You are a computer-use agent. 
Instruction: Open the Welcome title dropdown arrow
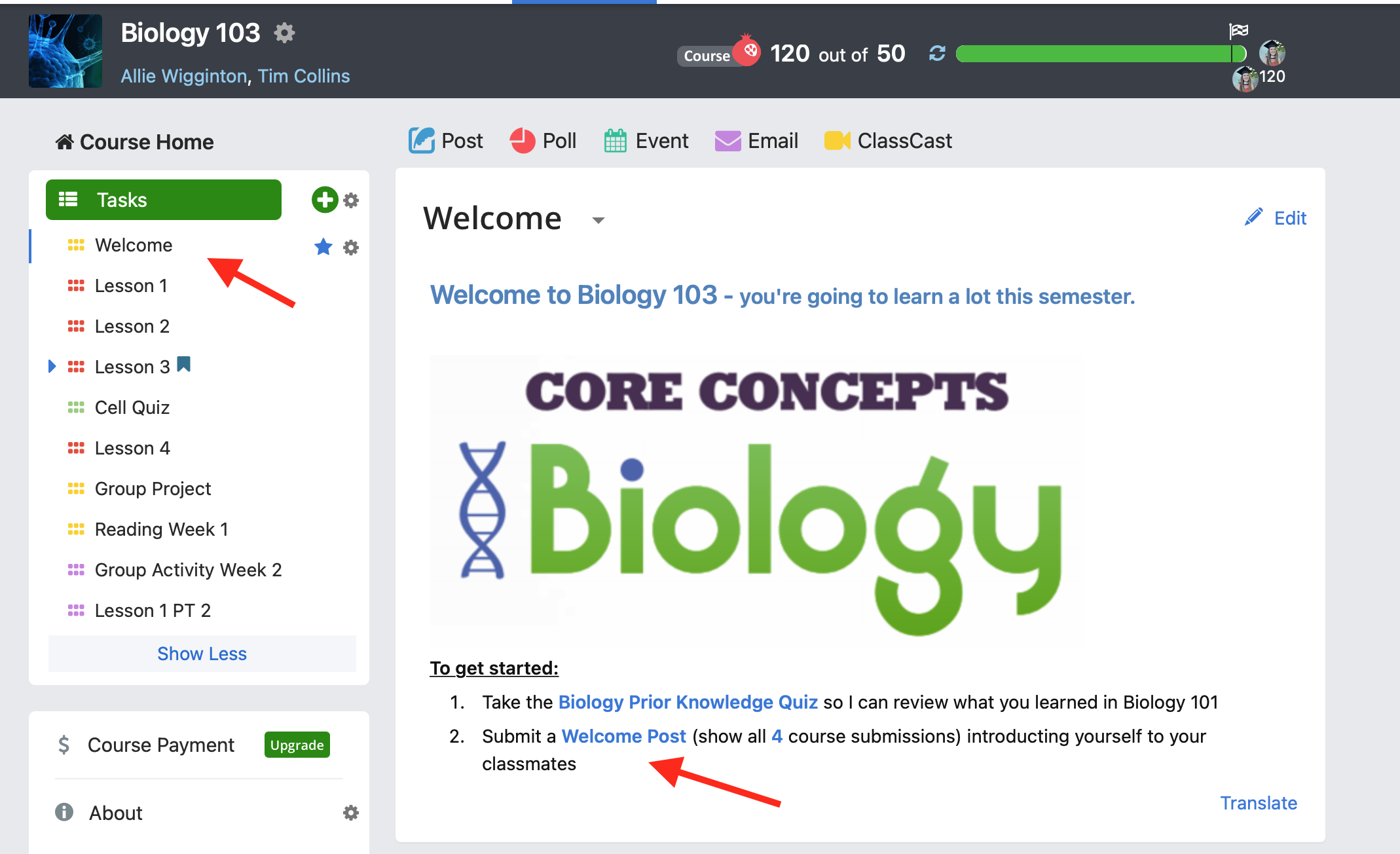[598, 220]
